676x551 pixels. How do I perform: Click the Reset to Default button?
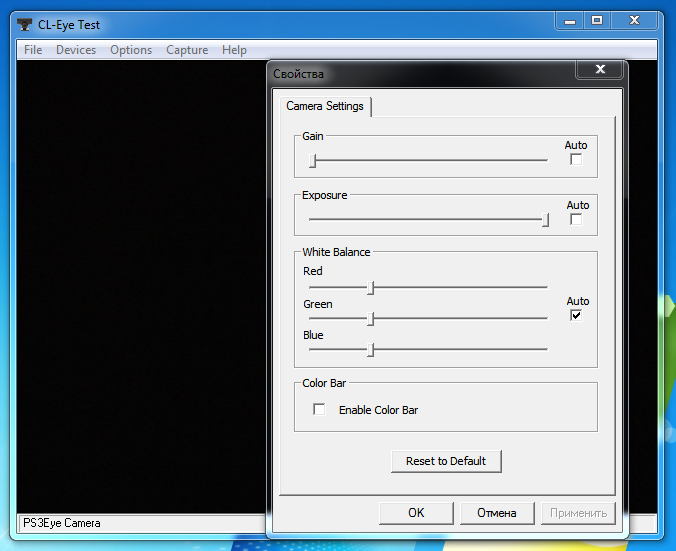(x=446, y=461)
